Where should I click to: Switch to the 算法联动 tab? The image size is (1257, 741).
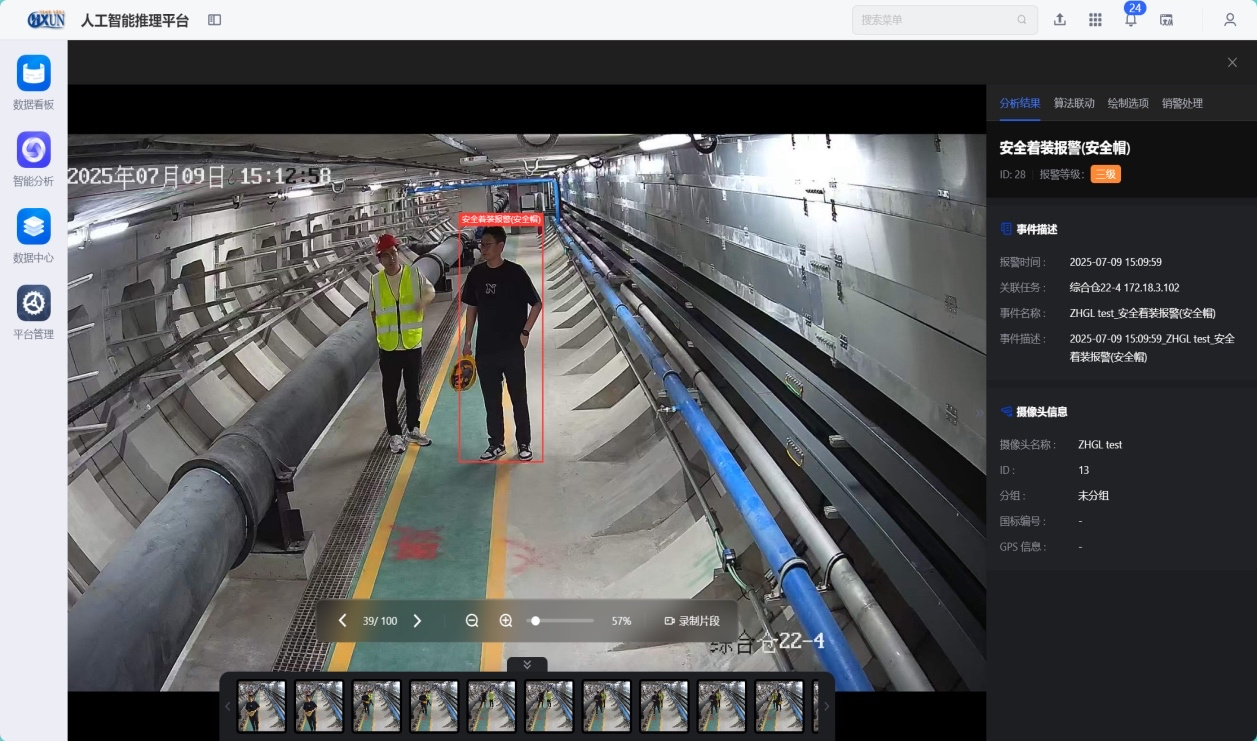coord(1074,103)
